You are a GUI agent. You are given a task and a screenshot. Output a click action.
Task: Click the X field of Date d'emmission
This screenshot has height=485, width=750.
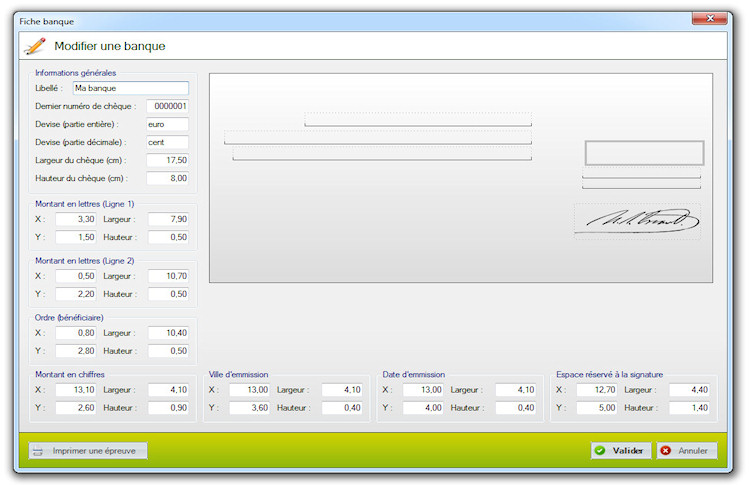tap(423, 390)
